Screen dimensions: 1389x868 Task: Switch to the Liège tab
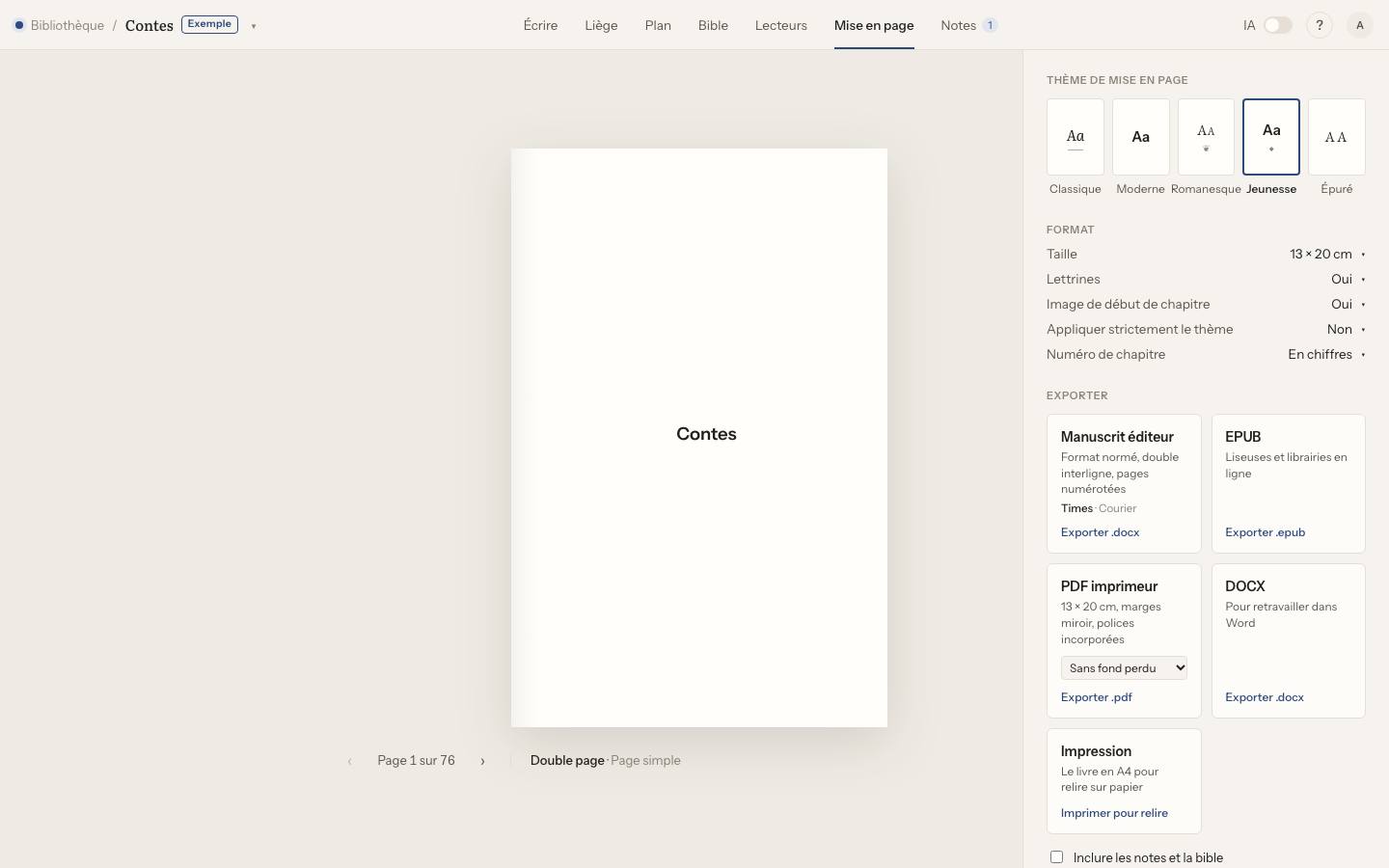point(601,25)
